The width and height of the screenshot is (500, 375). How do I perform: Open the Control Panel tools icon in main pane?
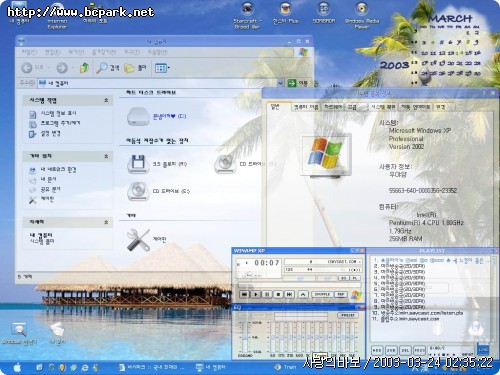pos(138,240)
